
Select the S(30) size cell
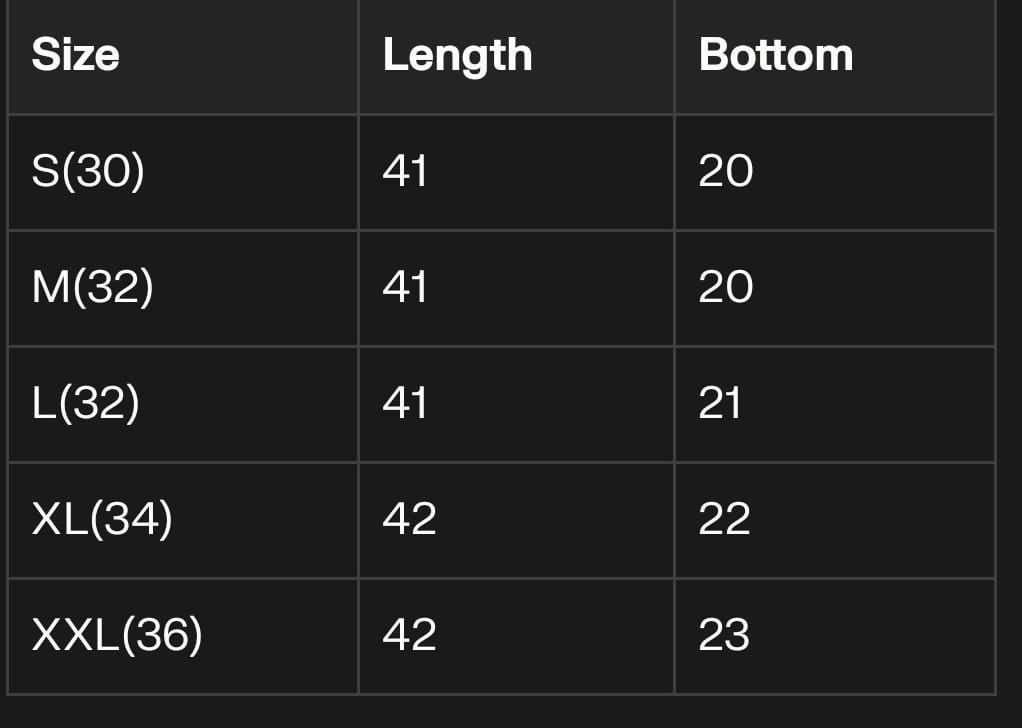(88, 171)
